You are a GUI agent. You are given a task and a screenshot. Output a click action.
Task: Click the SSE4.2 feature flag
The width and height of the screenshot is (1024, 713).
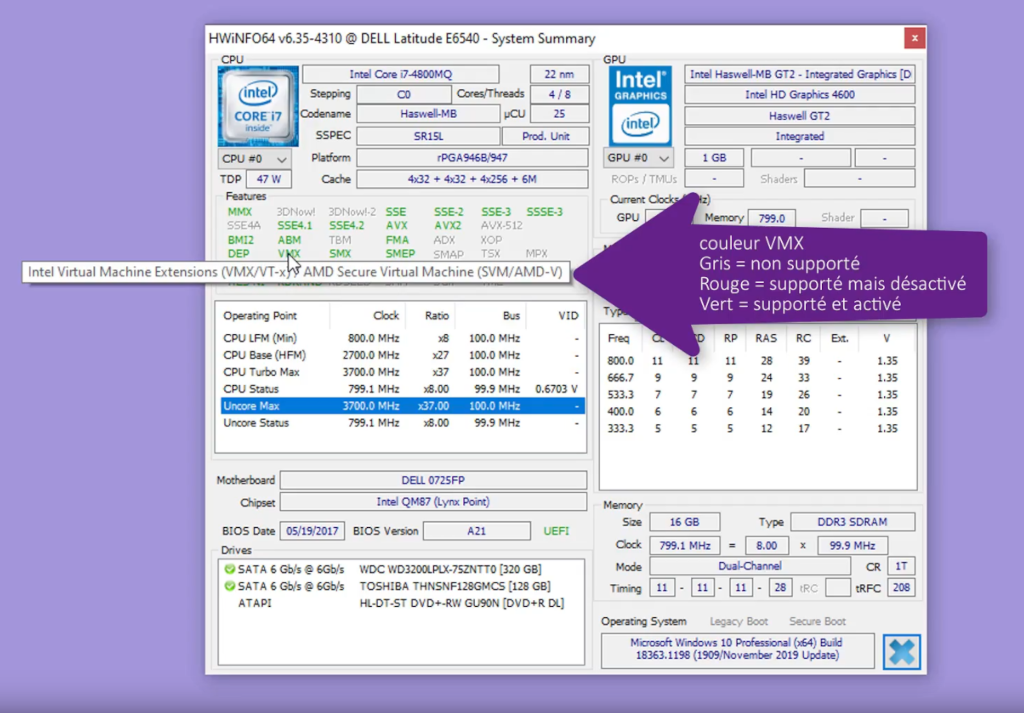pyautogui.click(x=346, y=225)
